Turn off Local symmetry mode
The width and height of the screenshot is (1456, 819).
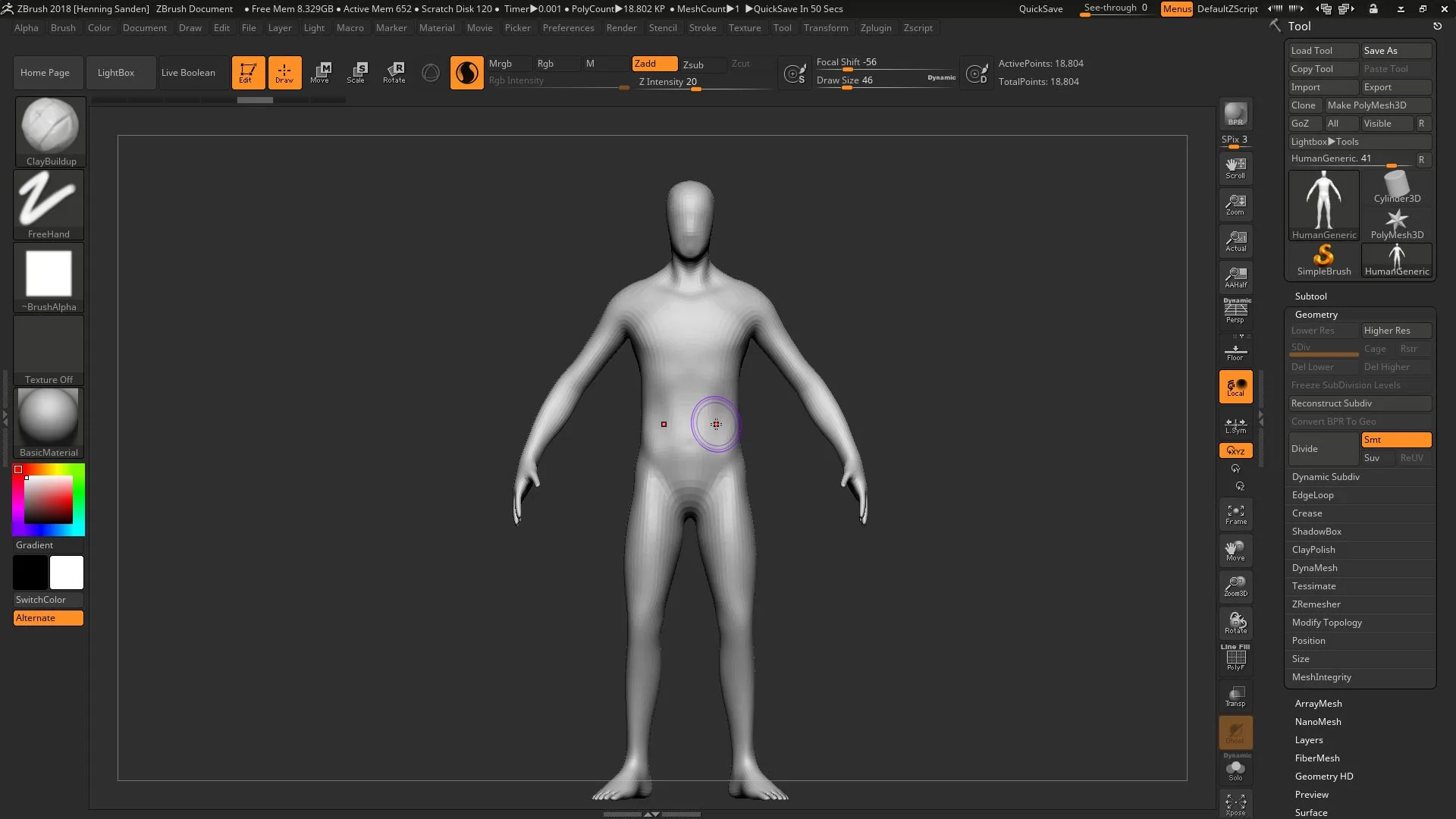1235,387
